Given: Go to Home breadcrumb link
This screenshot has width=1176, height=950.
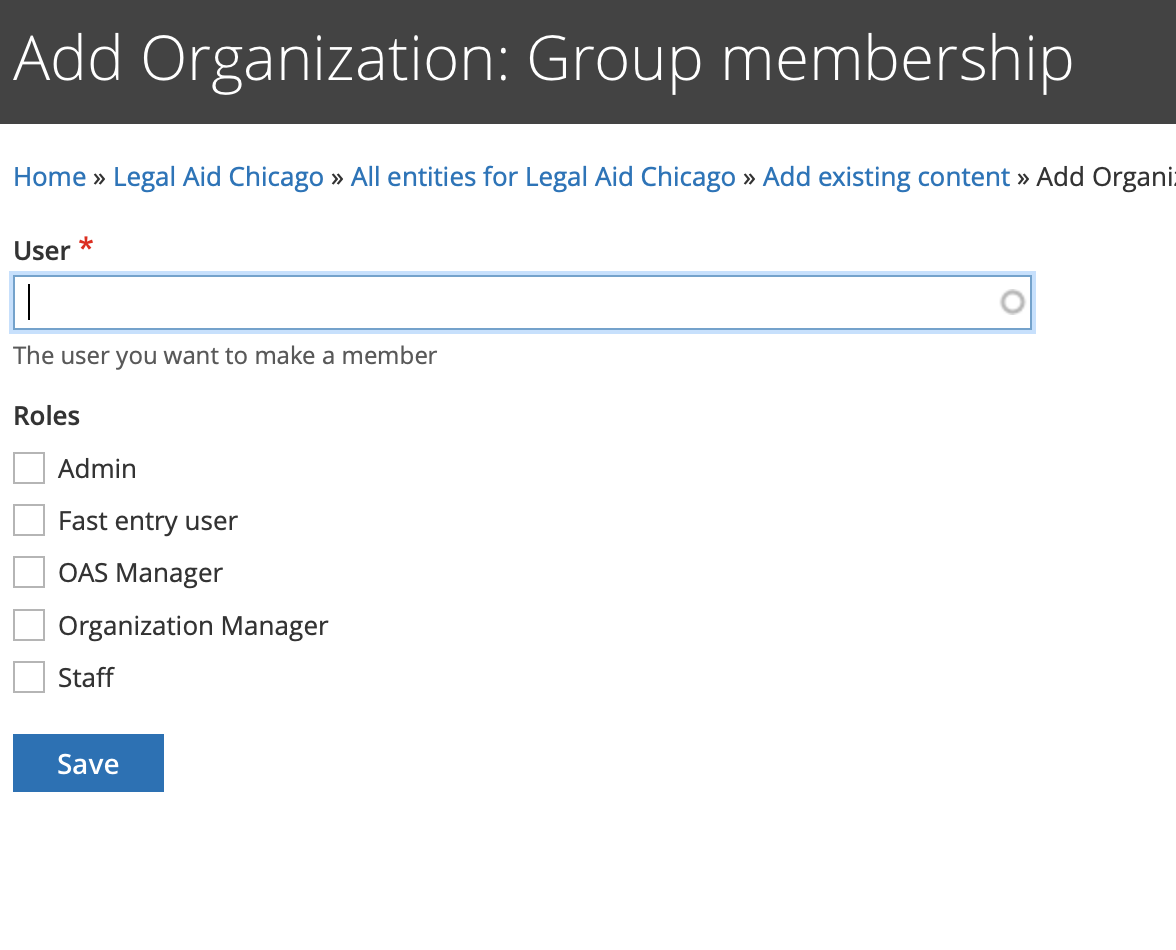Looking at the screenshot, I should [x=50, y=177].
